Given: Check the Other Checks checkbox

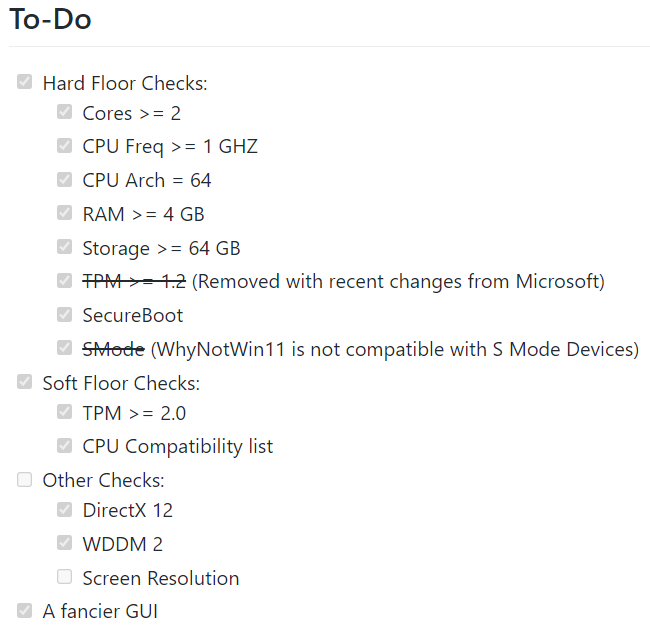Looking at the screenshot, I should pos(25,480).
